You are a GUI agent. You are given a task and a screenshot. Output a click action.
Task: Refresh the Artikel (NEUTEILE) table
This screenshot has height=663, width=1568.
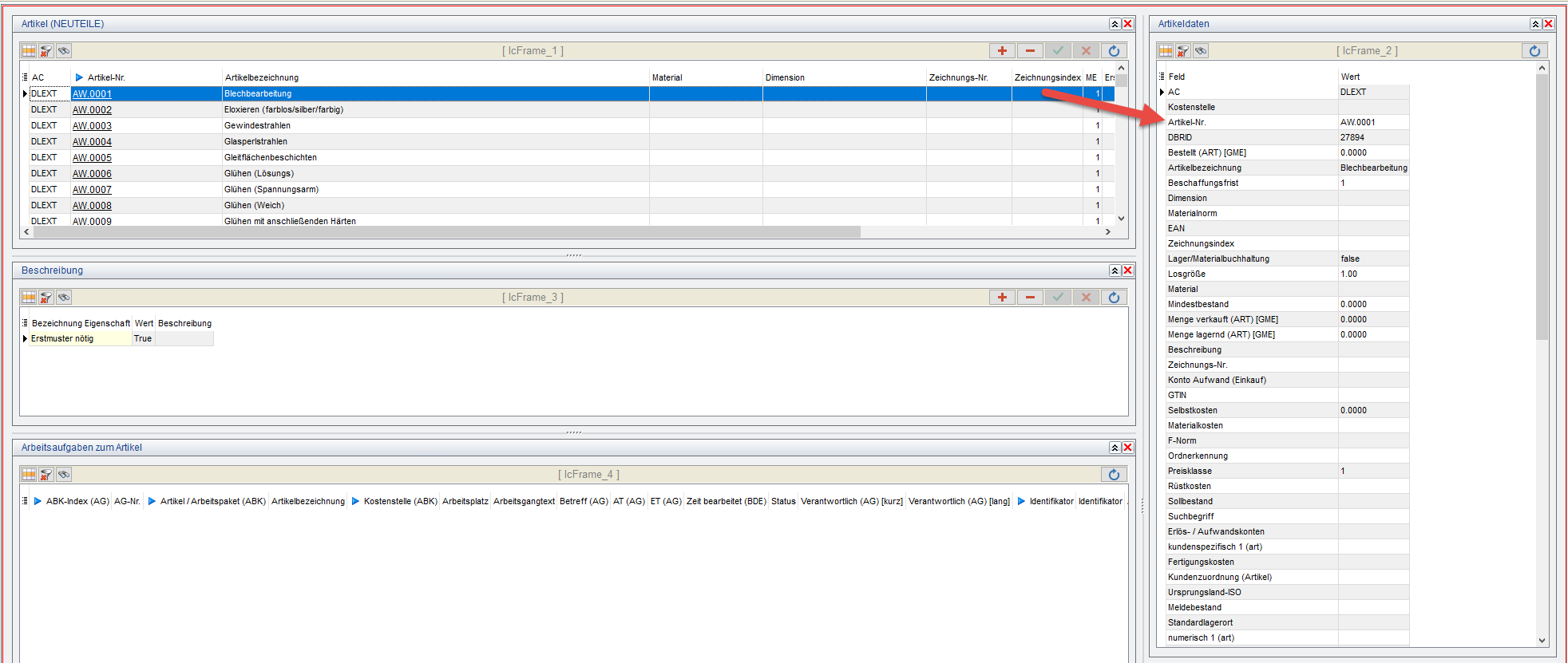1114,51
